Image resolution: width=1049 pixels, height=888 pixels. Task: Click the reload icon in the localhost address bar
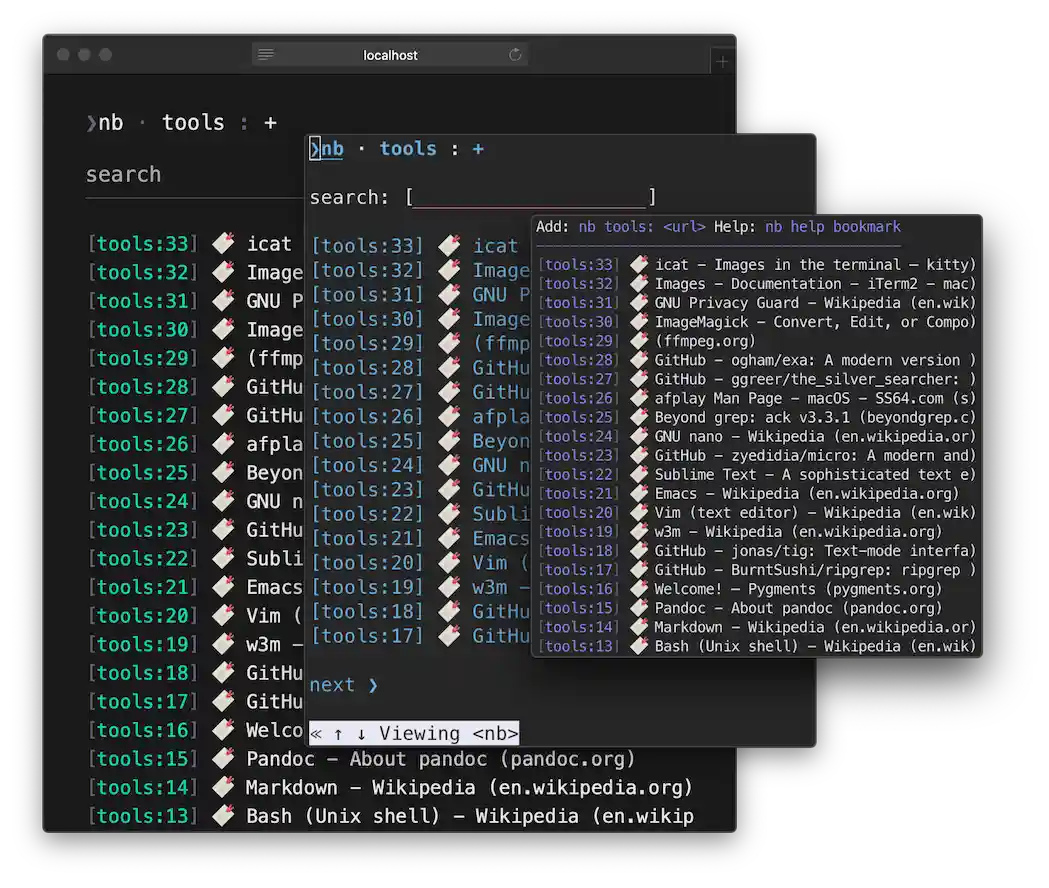[x=516, y=55]
